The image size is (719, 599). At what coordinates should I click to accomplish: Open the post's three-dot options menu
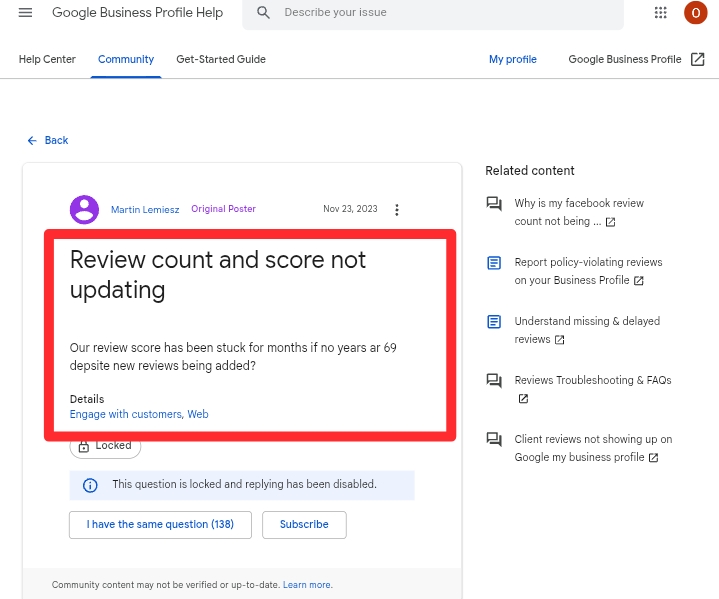[397, 210]
